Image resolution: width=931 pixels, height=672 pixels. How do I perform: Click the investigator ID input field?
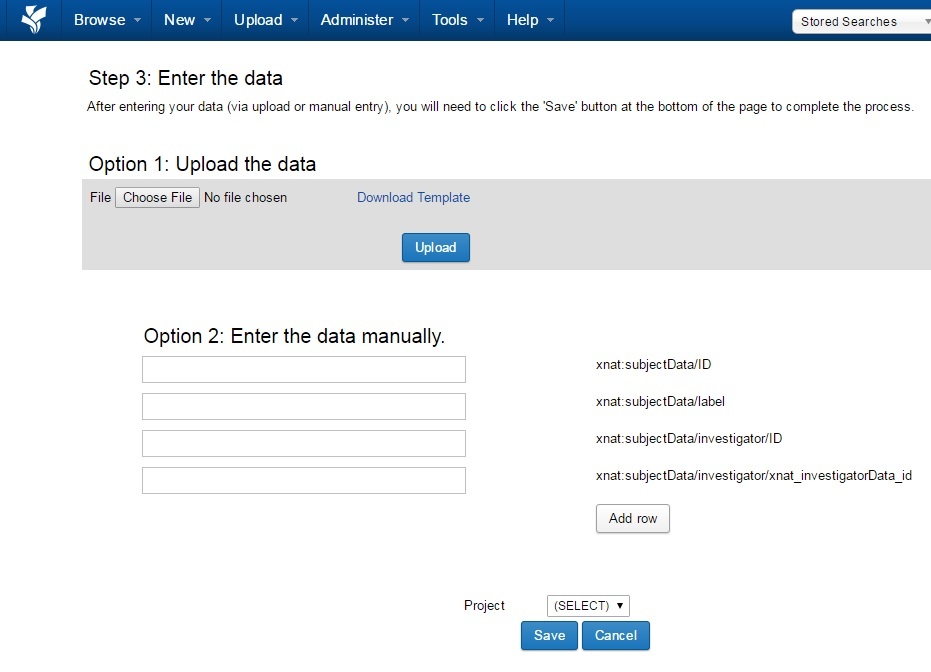303,443
